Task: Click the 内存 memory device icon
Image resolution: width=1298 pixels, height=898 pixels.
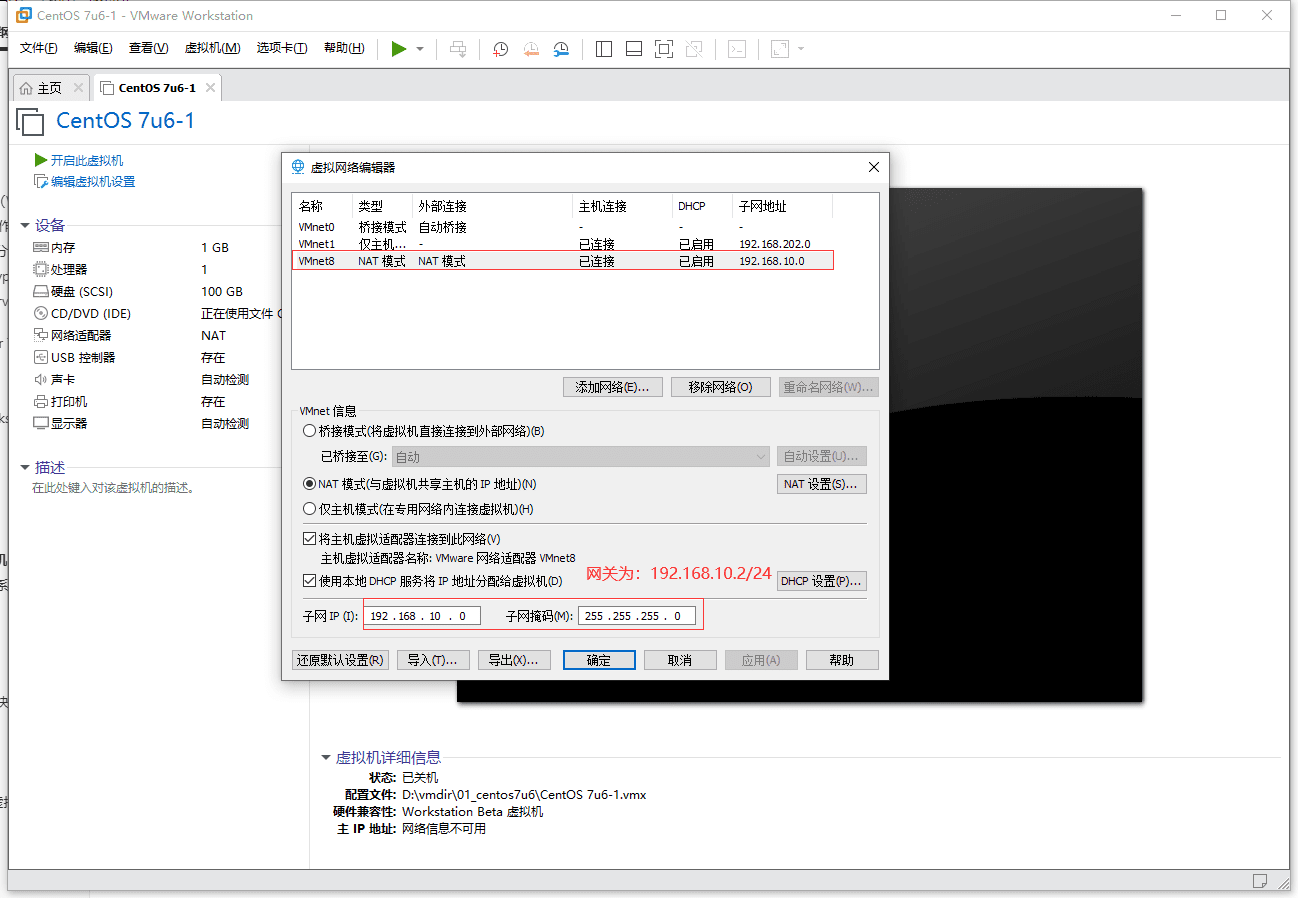Action: pyautogui.click(x=41, y=247)
